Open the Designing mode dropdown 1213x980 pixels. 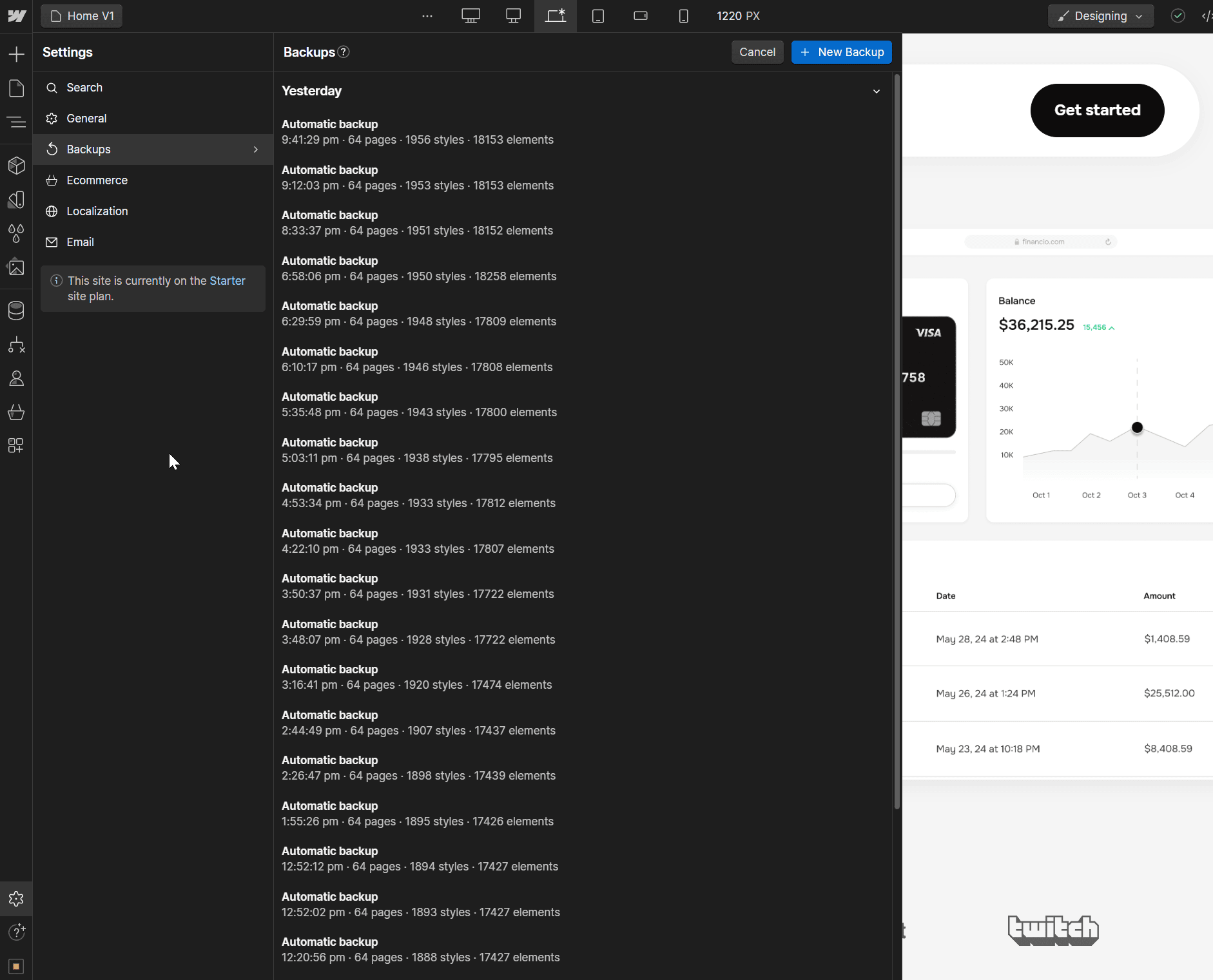(1100, 15)
